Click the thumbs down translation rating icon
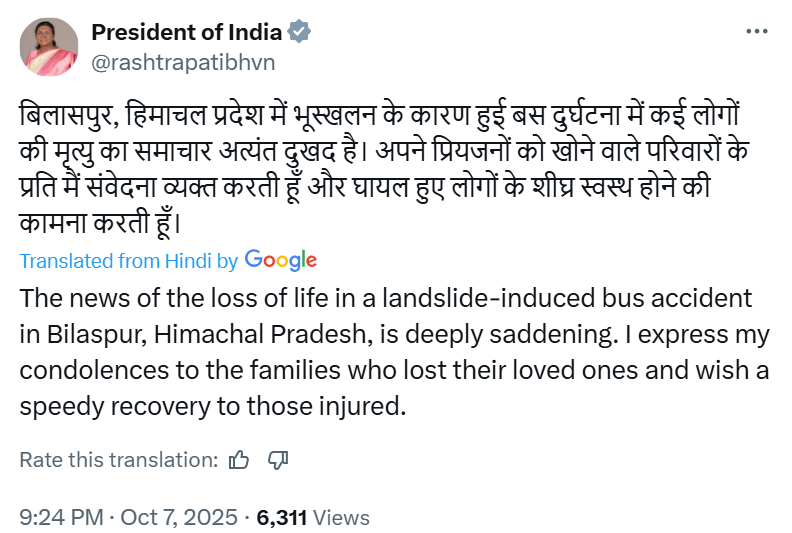The image size is (792, 533). (279, 460)
